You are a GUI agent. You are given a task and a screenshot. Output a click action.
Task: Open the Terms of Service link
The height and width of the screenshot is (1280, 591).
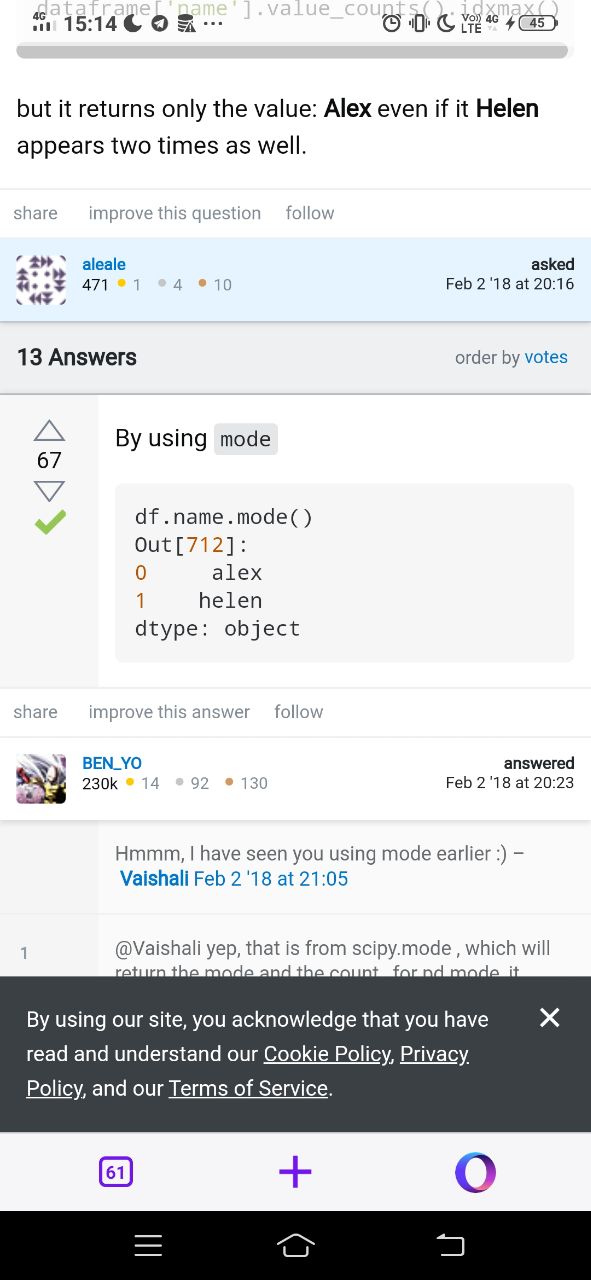248,1088
